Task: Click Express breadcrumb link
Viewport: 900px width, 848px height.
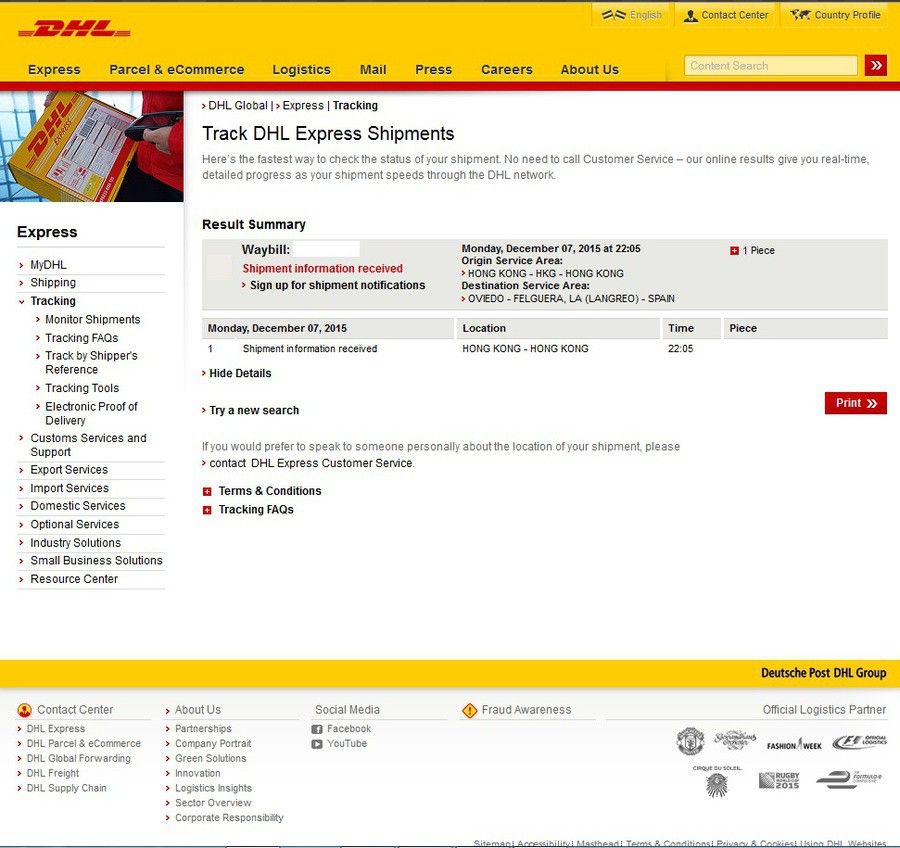Action: [302, 106]
